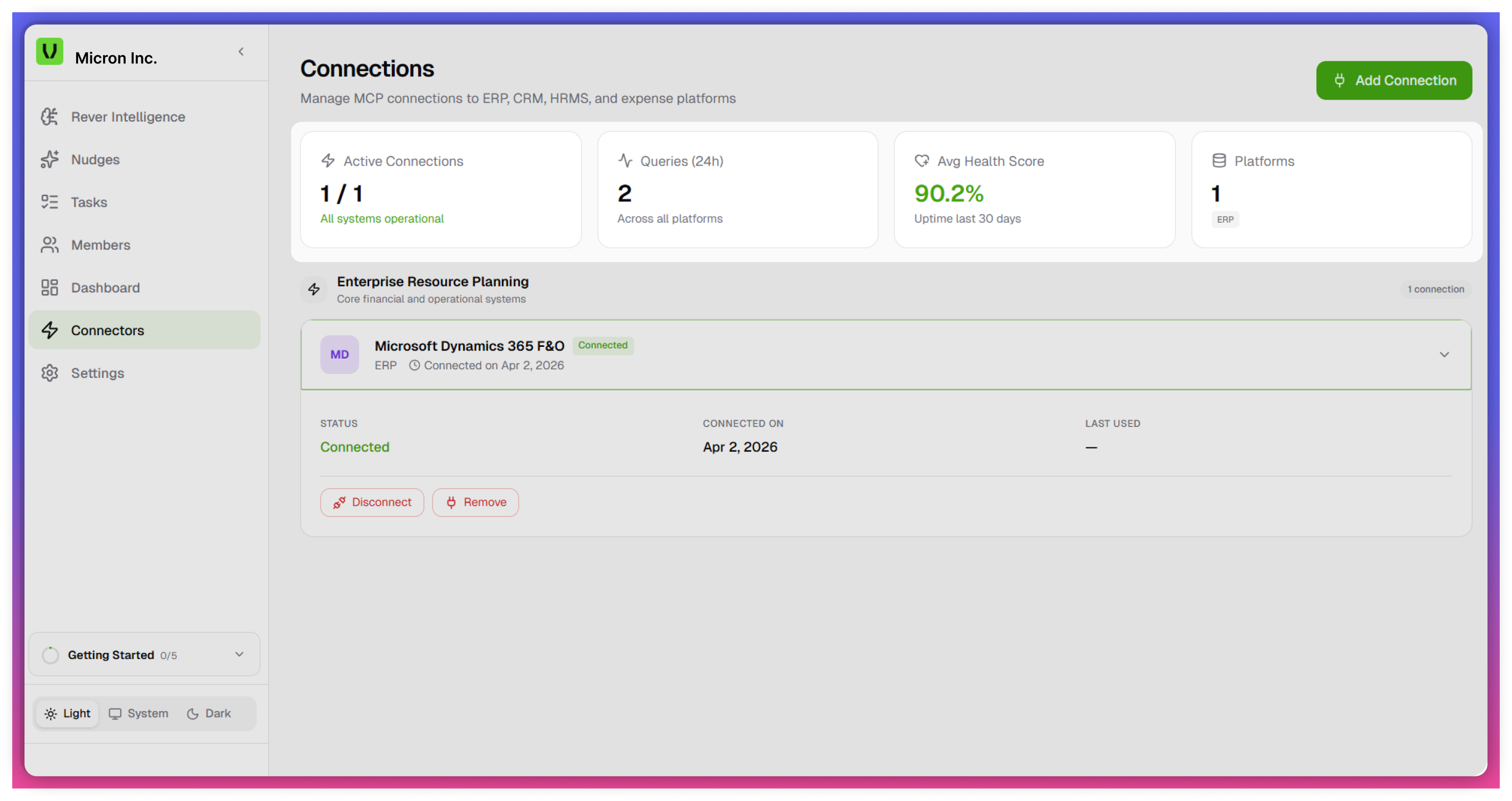The height and width of the screenshot is (801, 1512).
Task: Click the MD avatar for Microsoft Dynamics
Action: click(339, 354)
